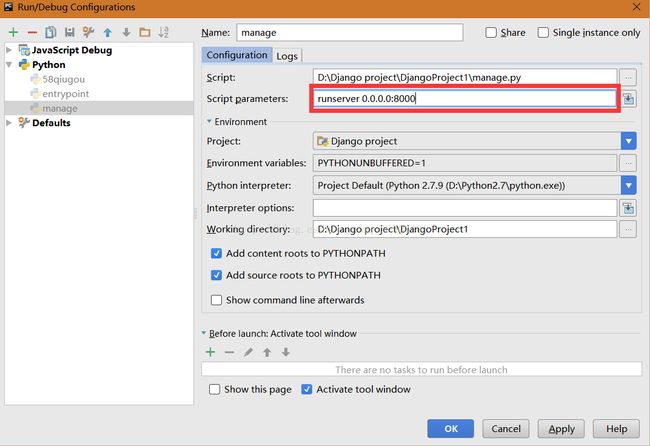Click the Python group icon in the tree

click(x=24, y=65)
